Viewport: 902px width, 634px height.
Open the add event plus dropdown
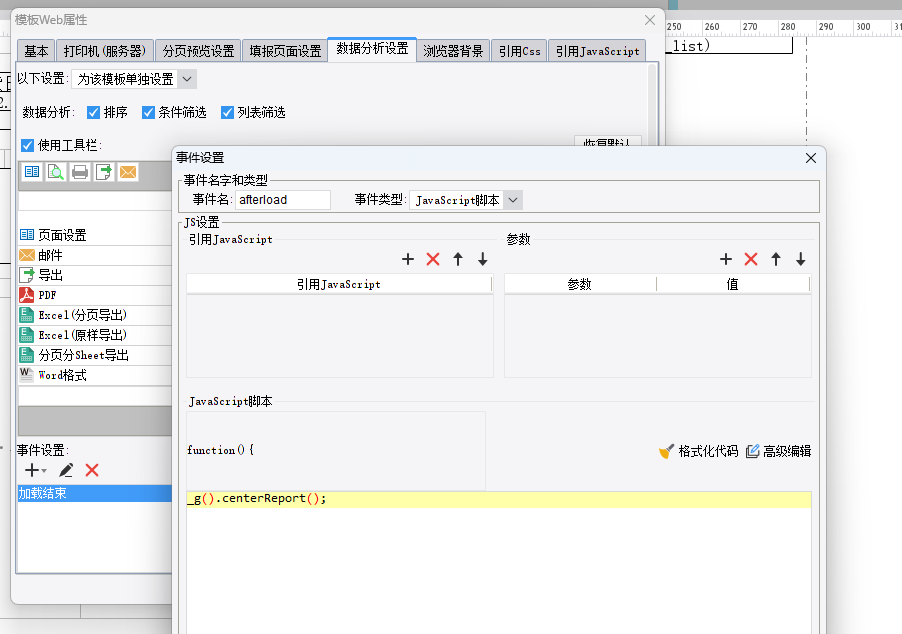pyautogui.click(x=36, y=470)
